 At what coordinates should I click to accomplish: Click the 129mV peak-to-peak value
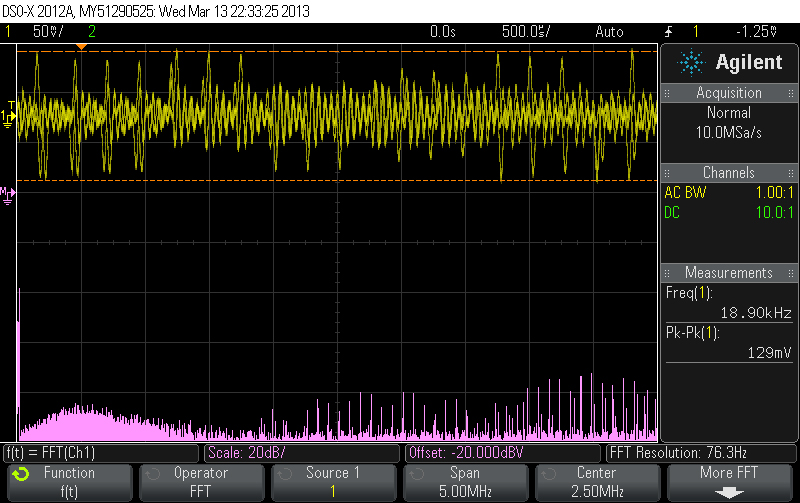769,353
